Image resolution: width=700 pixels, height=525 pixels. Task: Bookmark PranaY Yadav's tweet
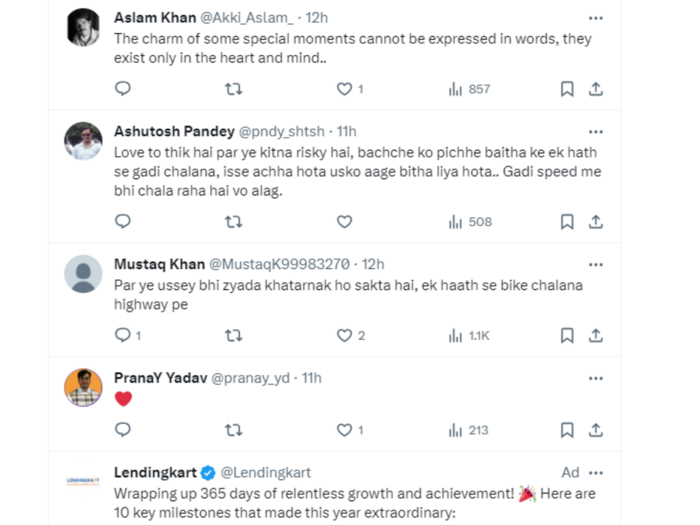click(567, 430)
